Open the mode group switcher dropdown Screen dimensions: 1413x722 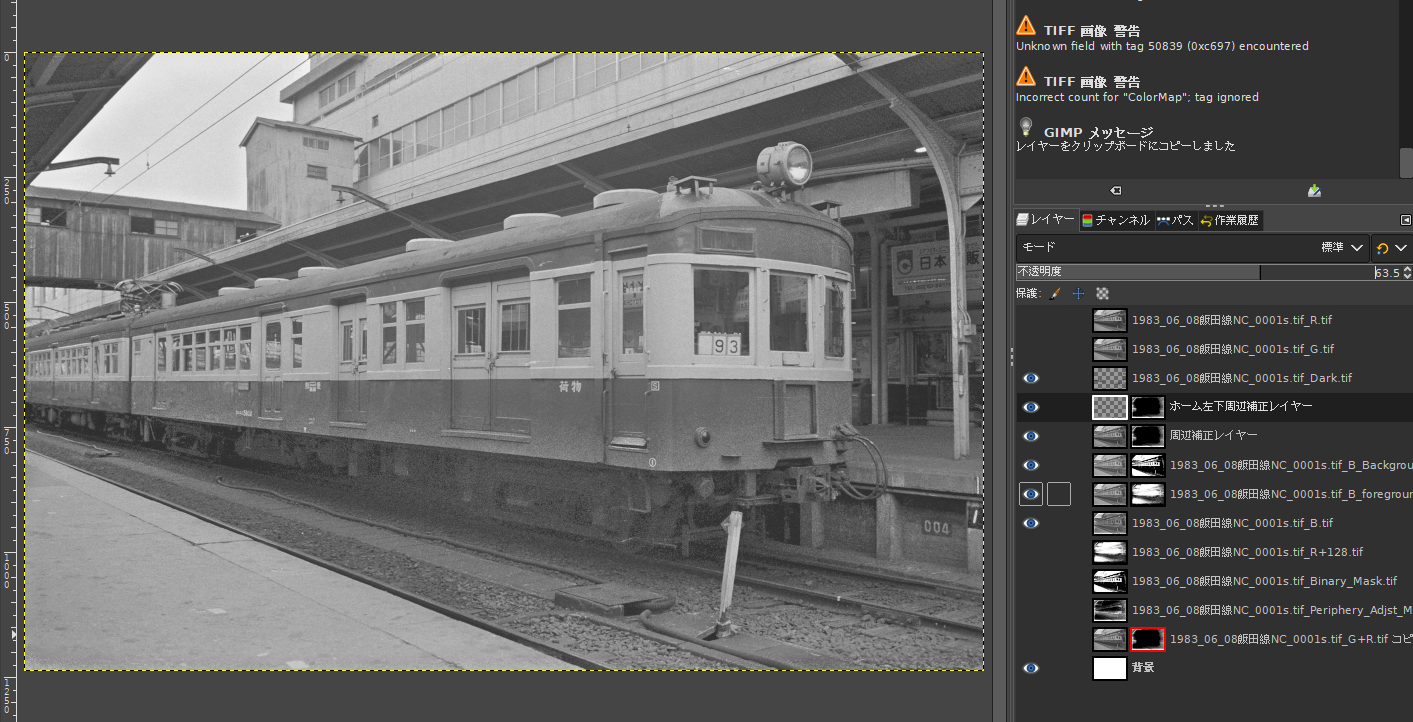[1391, 247]
